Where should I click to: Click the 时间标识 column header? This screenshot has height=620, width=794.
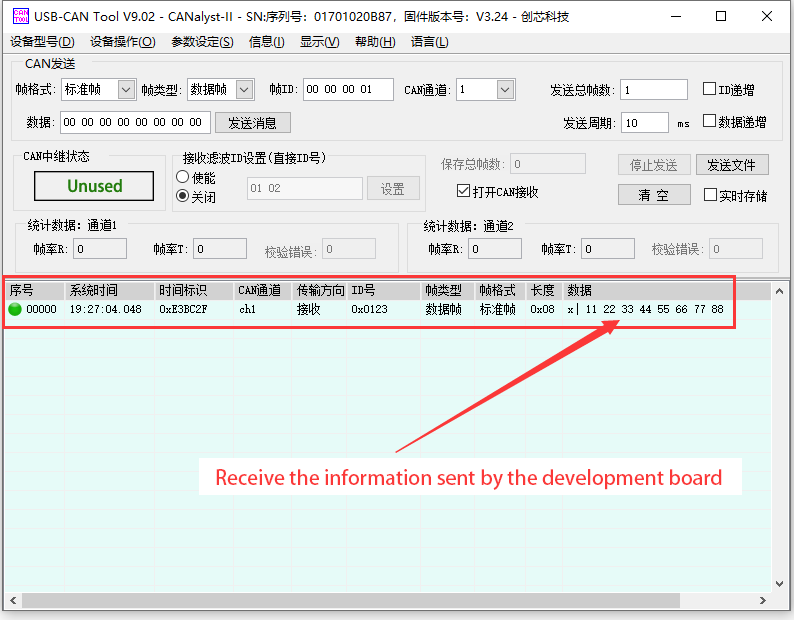pos(194,290)
